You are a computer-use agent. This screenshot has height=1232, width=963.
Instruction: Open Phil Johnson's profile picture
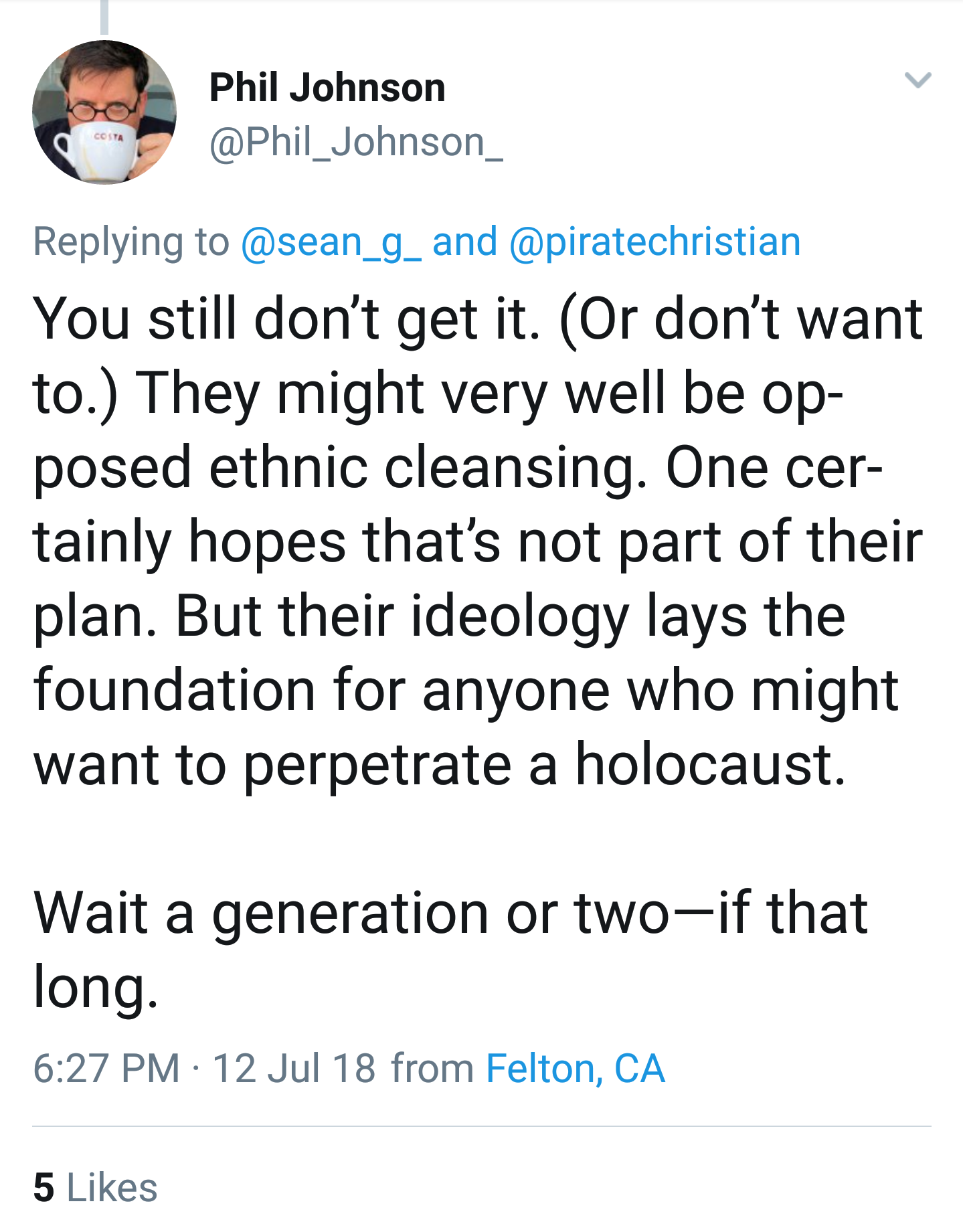(x=104, y=112)
